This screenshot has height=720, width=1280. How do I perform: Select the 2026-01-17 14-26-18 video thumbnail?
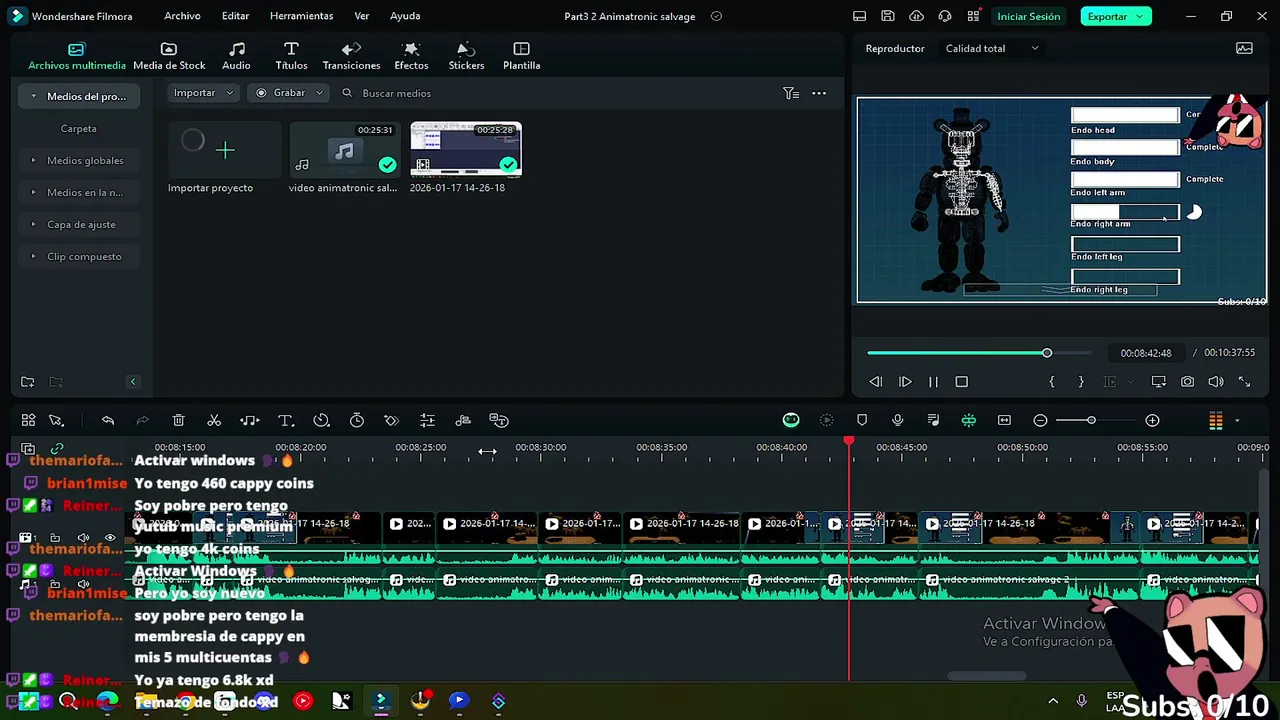click(466, 150)
